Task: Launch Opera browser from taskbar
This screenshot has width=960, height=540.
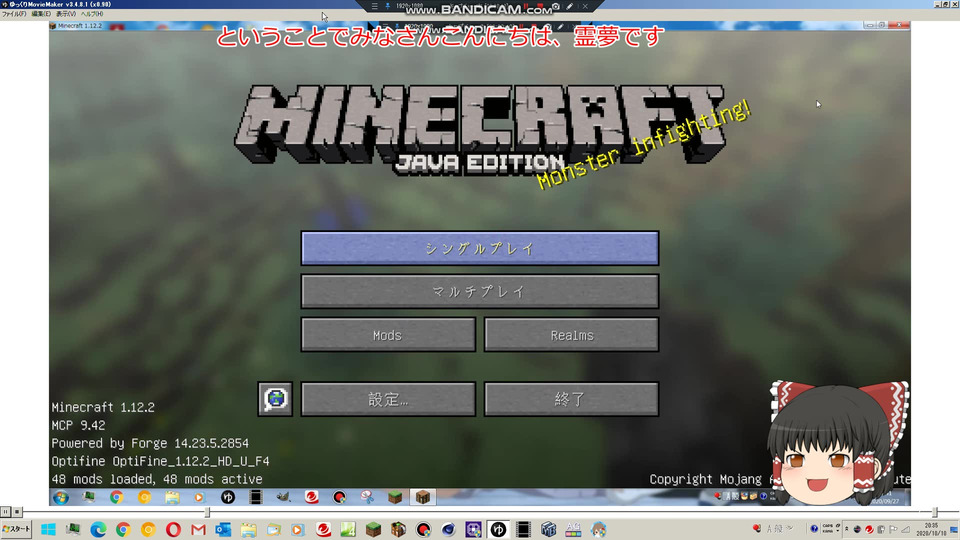Action: tap(173, 530)
